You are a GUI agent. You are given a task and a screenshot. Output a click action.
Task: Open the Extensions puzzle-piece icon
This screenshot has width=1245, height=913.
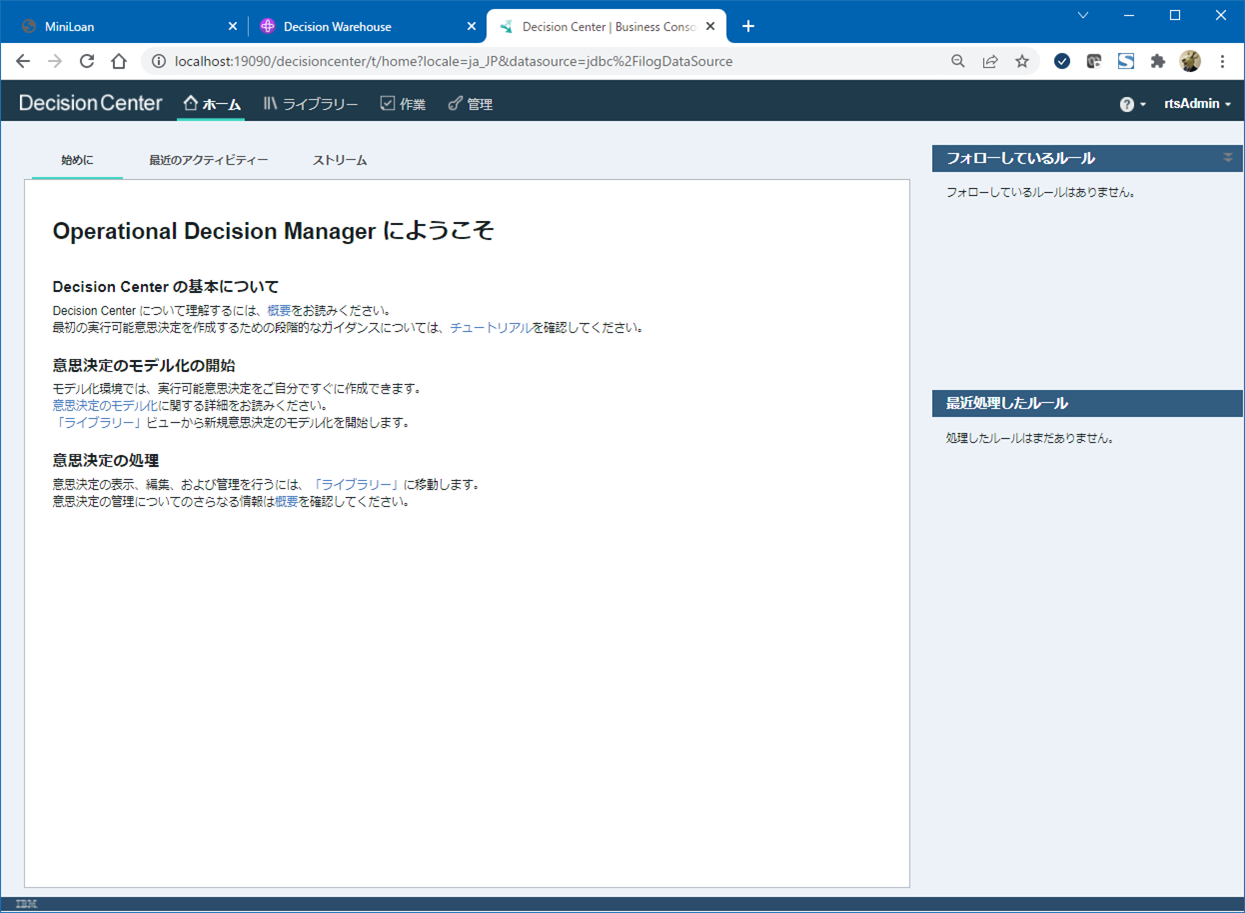tap(1158, 61)
